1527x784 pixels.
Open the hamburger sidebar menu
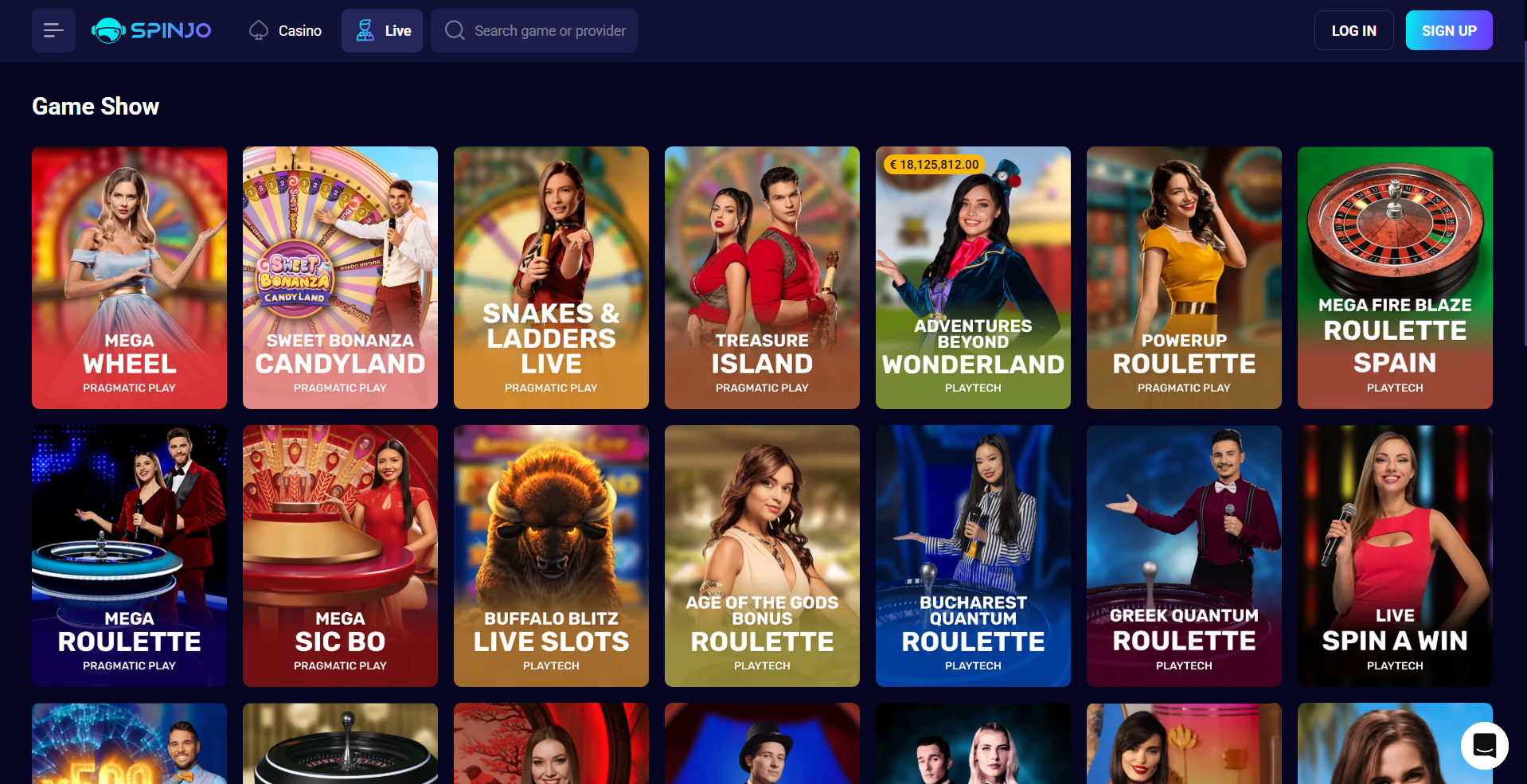point(53,31)
